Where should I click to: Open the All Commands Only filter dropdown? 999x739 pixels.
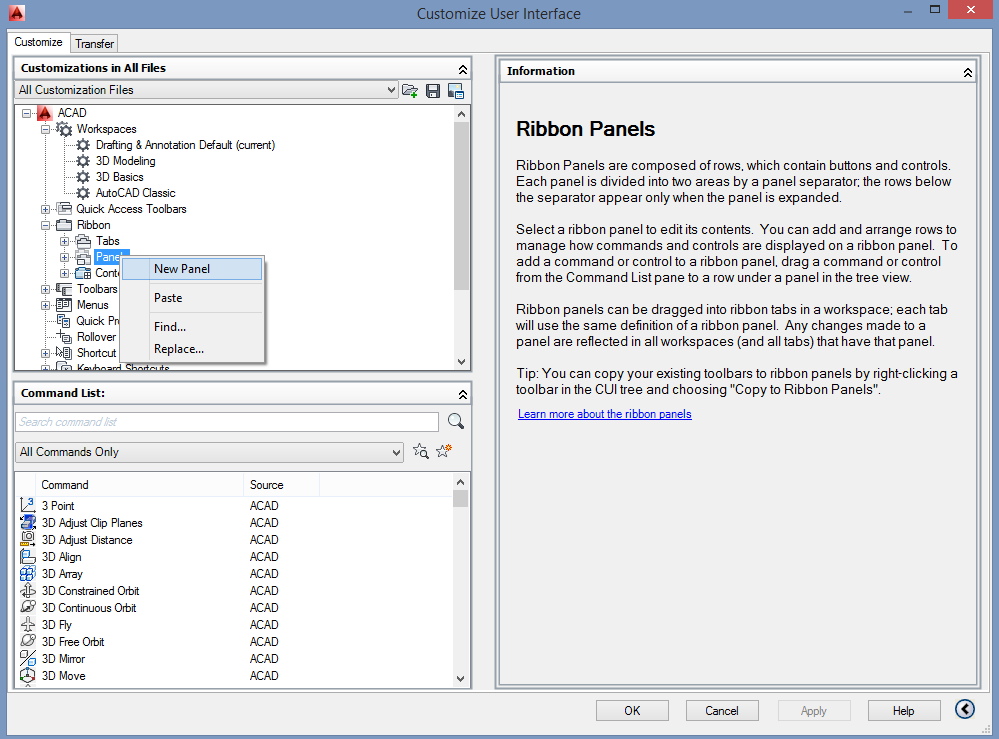397,452
